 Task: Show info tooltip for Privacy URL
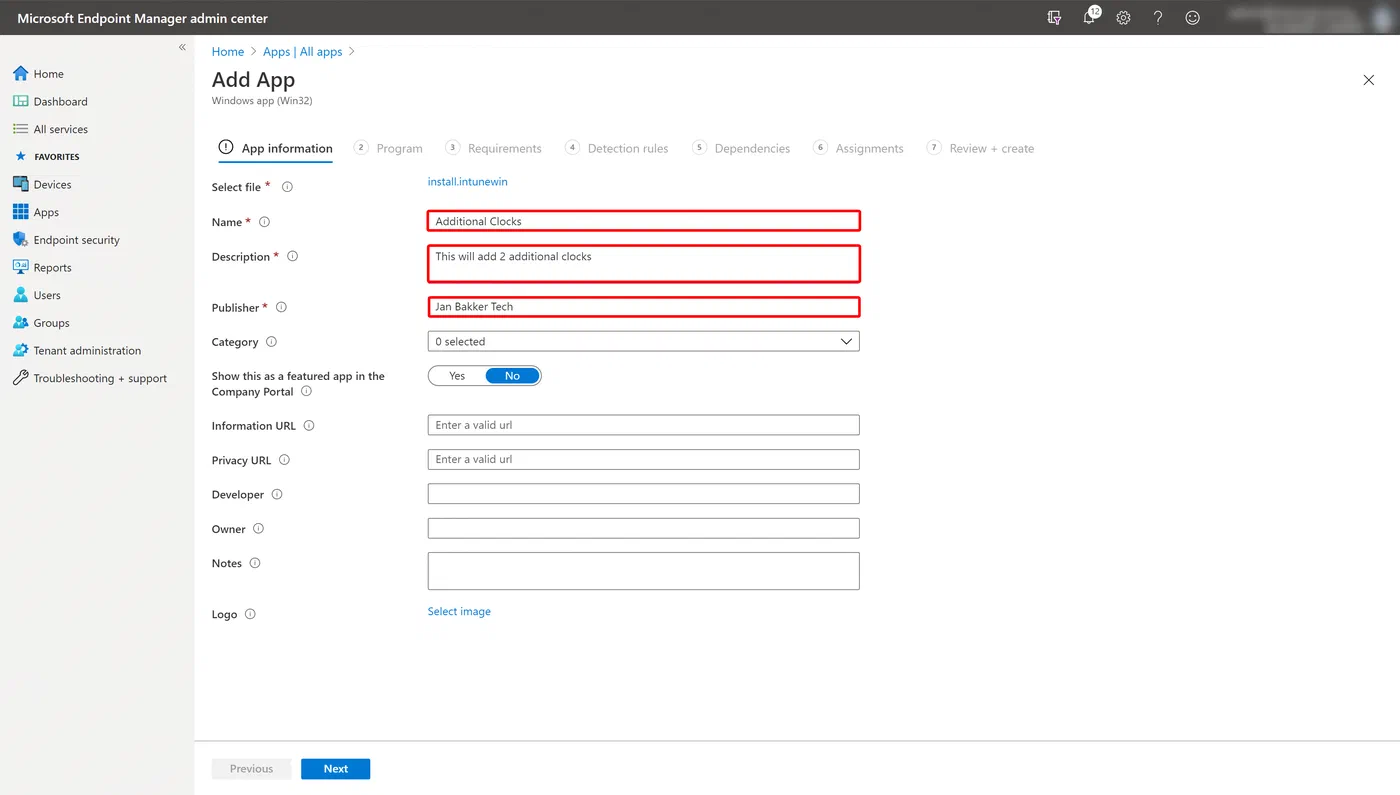click(x=284, y=460)
